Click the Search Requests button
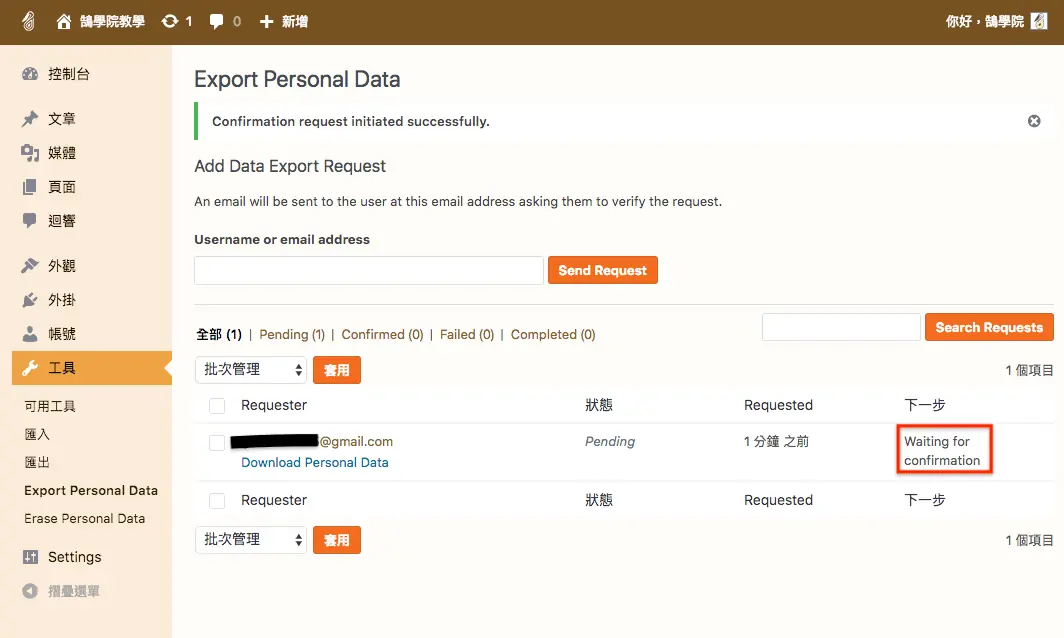This screenshot has height=638, width=1064. [989, 327]
